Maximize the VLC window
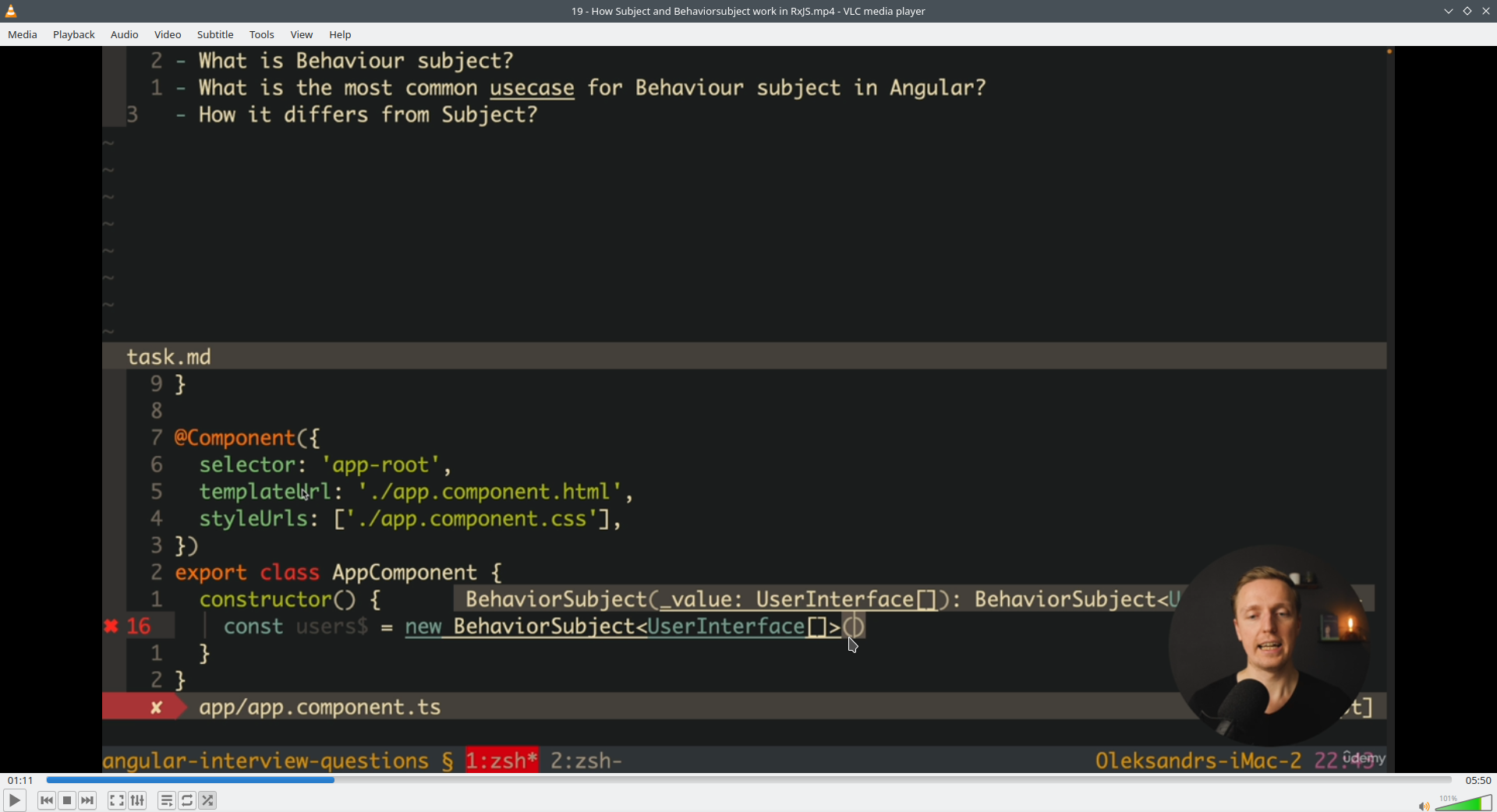This screenshot has height=812, width=1497. (1467, 11)
